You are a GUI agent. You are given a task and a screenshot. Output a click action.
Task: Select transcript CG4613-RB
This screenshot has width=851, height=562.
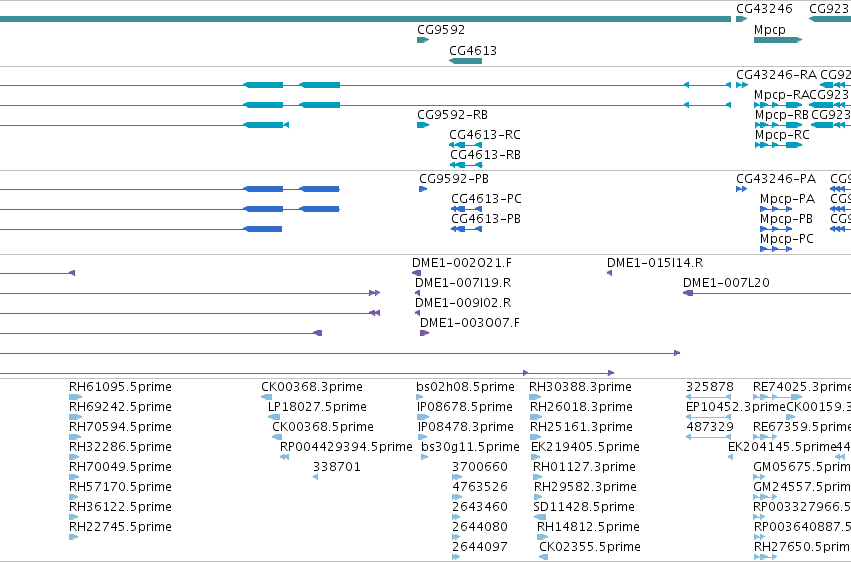point(485,155)
